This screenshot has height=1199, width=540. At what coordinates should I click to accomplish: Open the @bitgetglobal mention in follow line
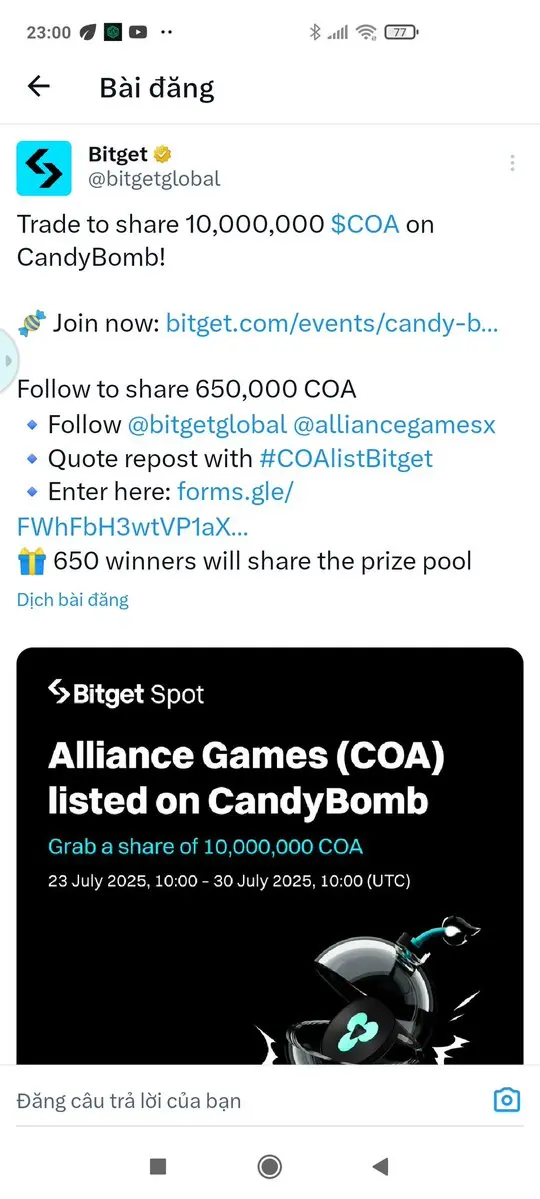point(207,424)
